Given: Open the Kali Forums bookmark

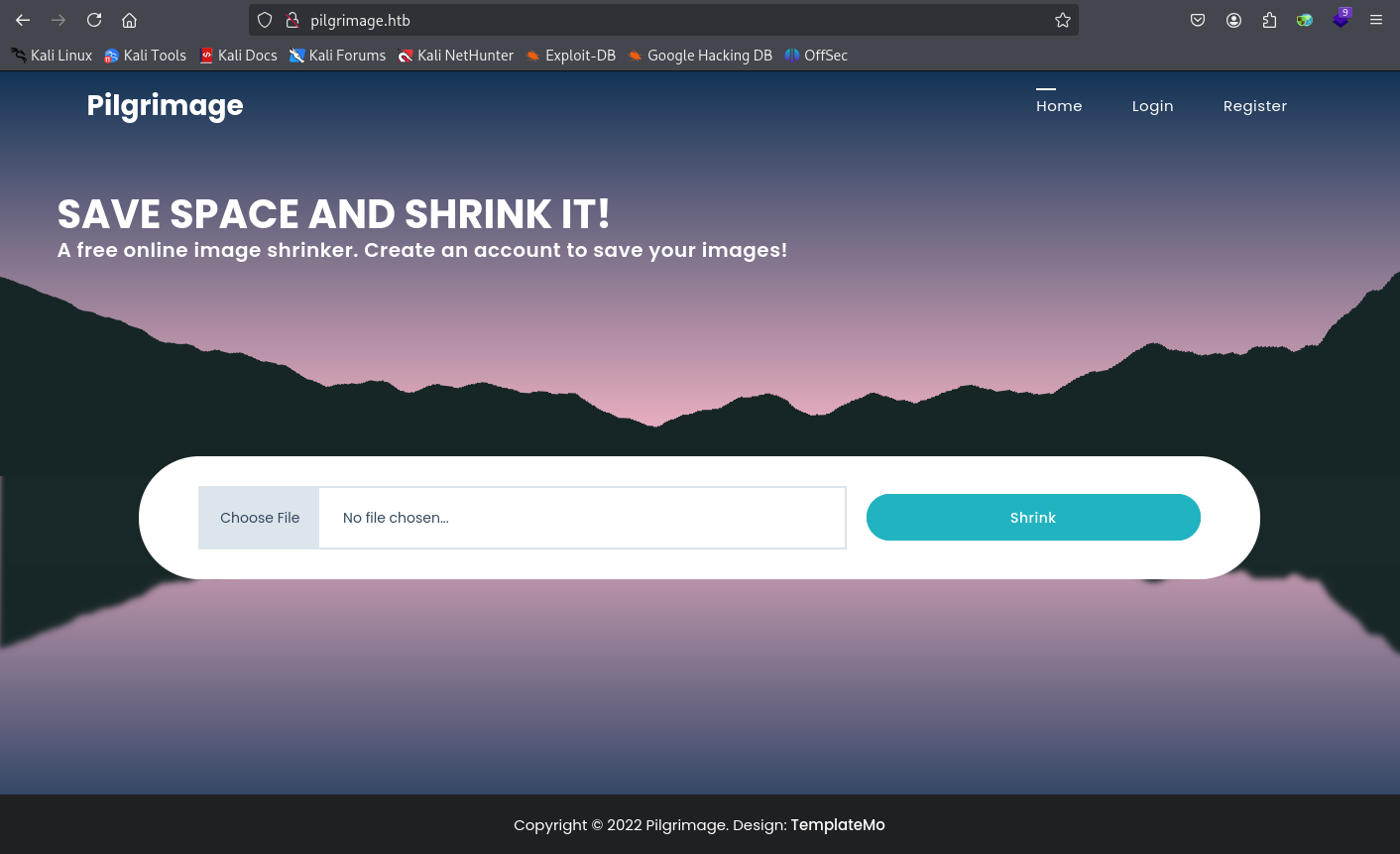Looking at the screenshot, I should (x=337, y=56).
